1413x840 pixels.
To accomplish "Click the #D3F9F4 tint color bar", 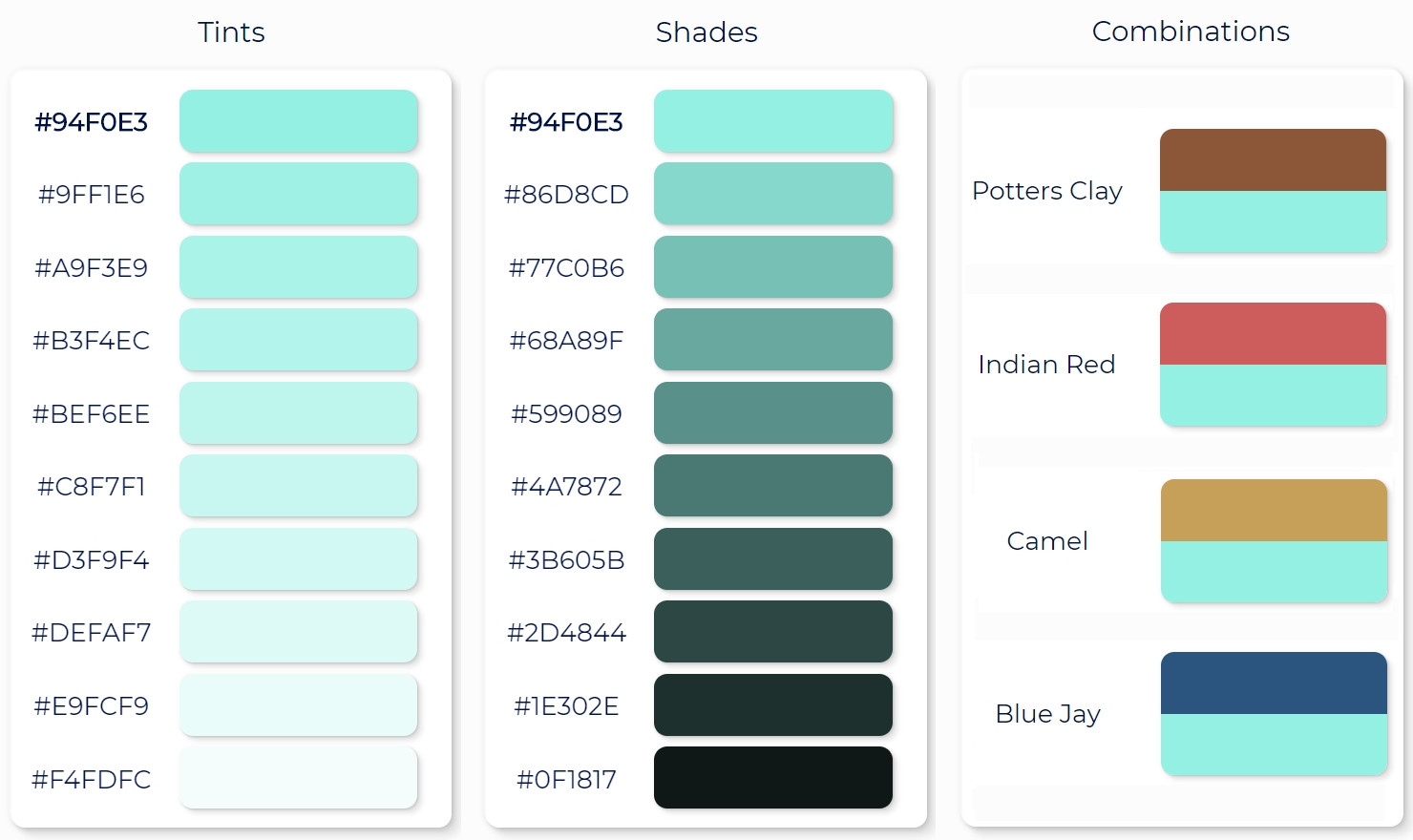I will click(298, 559).
